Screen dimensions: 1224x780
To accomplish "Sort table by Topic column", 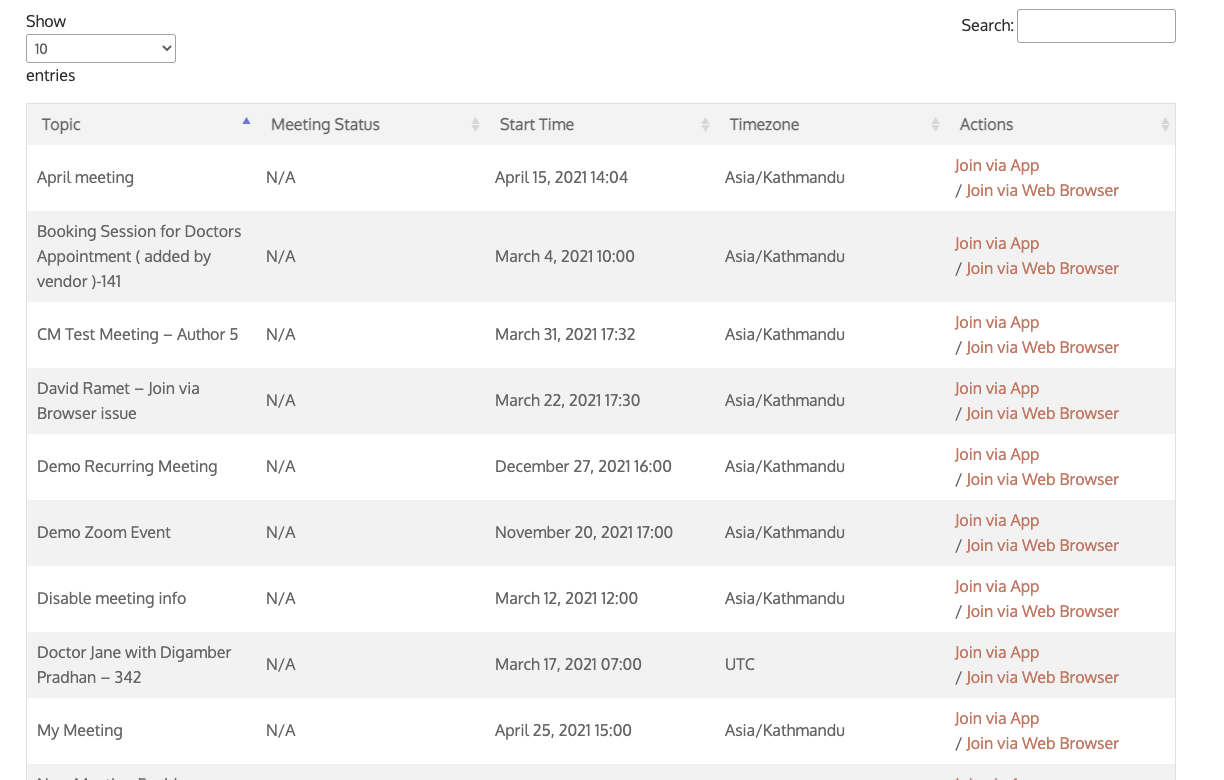I will (x=62, y=125).
